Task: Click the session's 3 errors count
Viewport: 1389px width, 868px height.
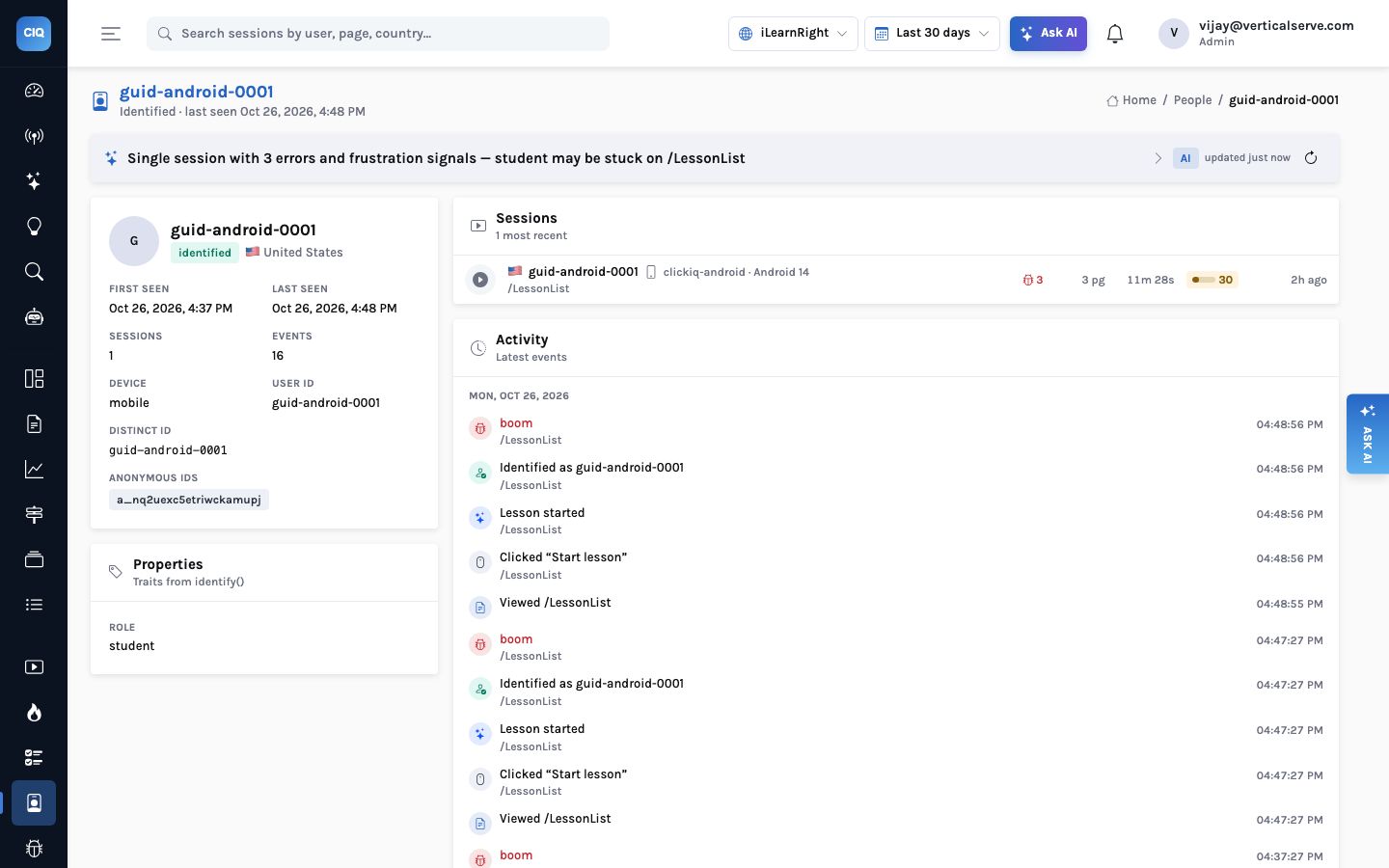Action: point(1033,280)
